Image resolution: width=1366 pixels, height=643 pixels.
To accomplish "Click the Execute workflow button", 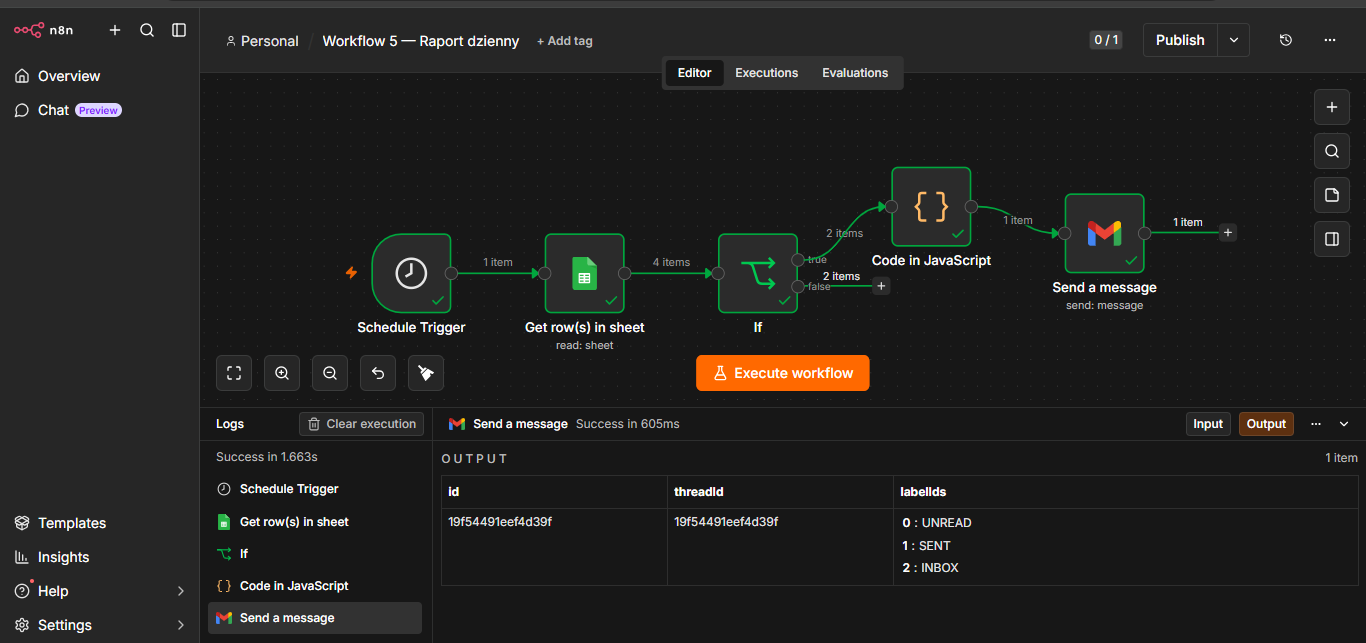I will (x=783, y=373).
